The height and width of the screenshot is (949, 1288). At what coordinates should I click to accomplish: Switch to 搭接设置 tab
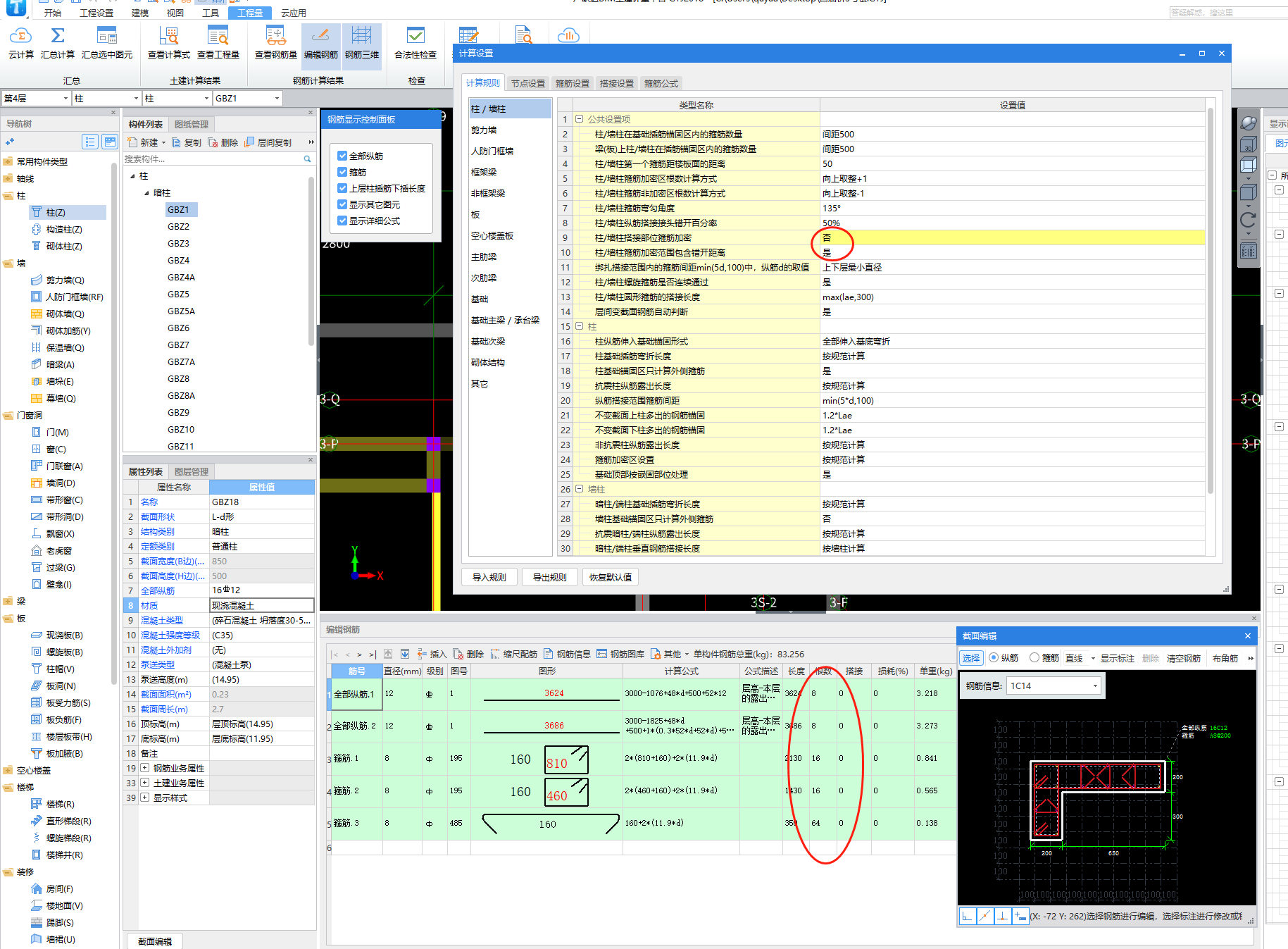pos(617,83)
